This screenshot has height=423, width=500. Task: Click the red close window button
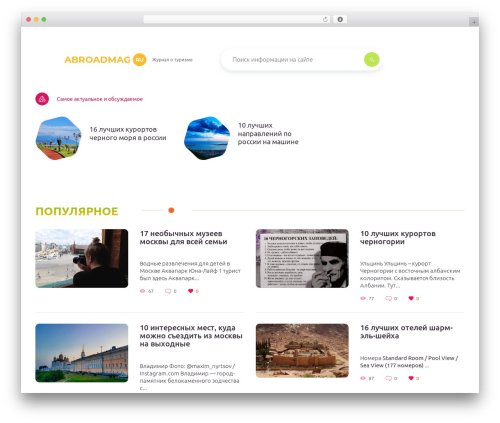pos(29,20)
